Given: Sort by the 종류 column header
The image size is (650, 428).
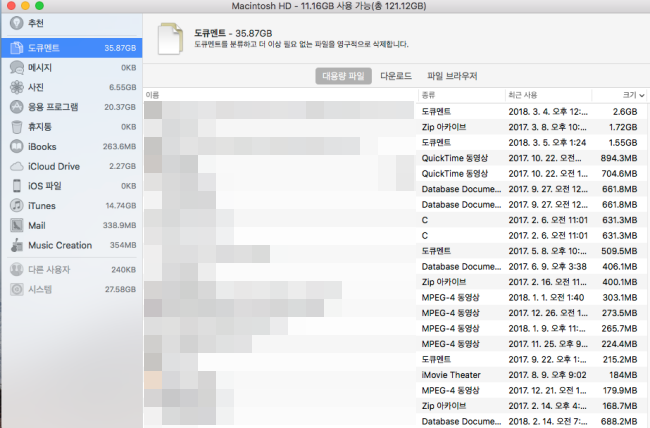Looking at the screenshot, I should 428,95.
